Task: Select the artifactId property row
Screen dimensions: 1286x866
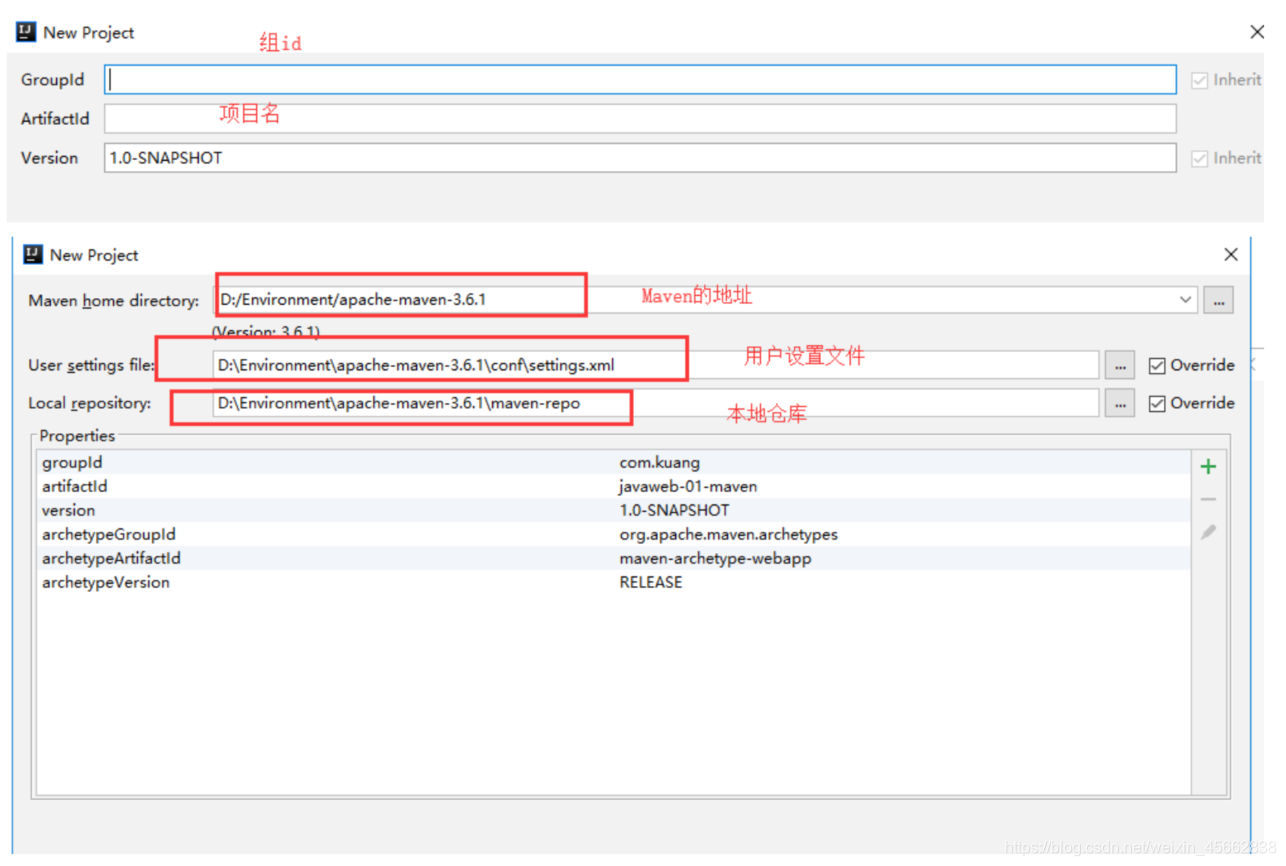Action: click(x=614, y=487)
